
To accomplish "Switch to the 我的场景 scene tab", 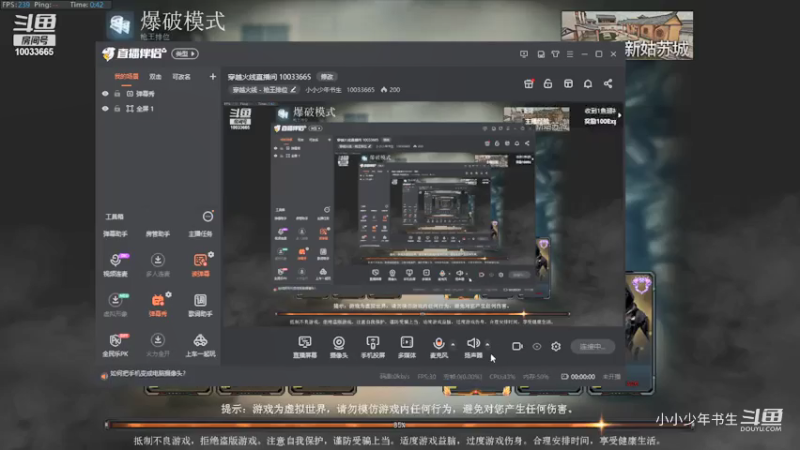I will coord(126,77).
